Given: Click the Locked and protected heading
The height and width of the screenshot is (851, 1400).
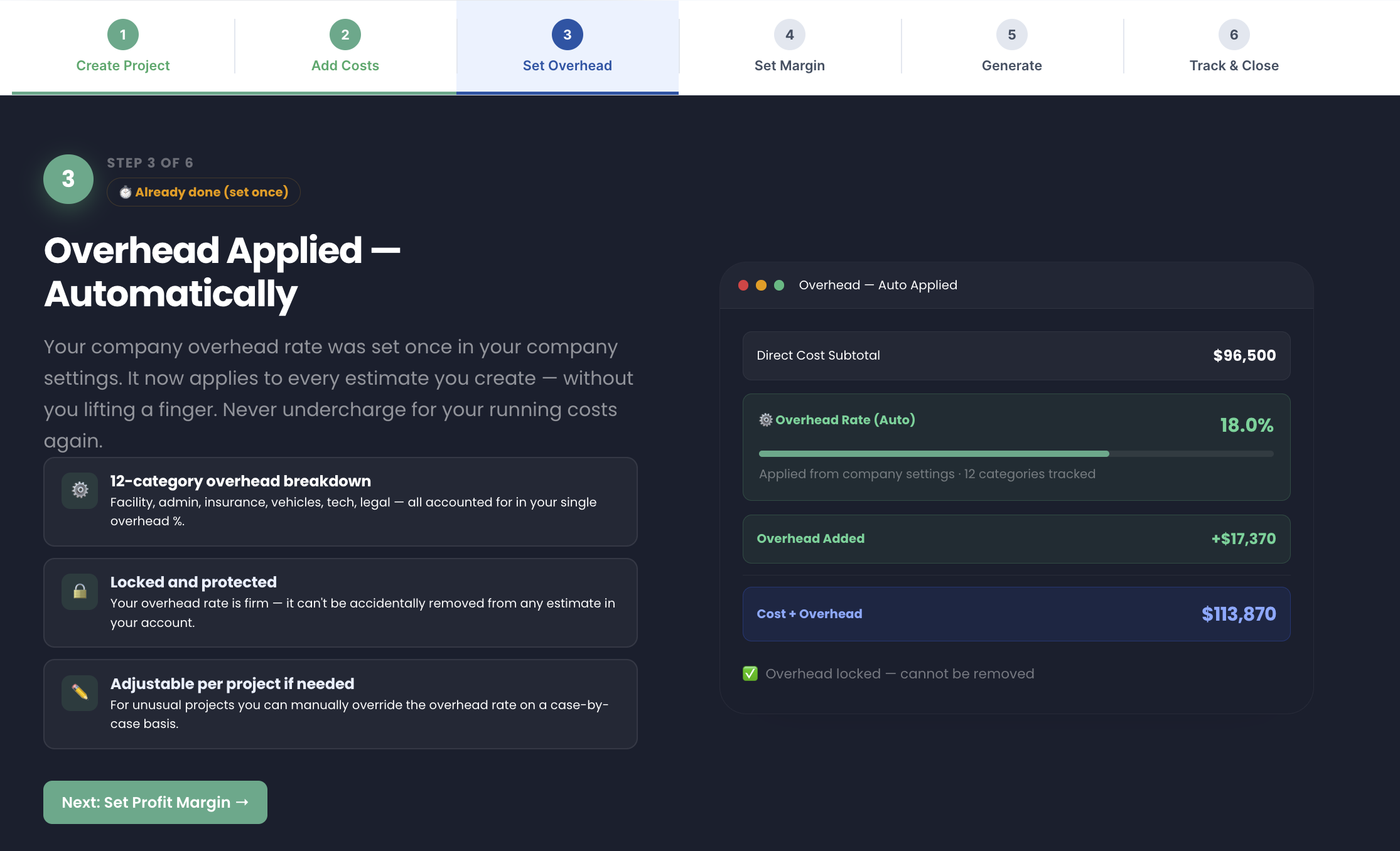Looking at the screenshot, I should coord(193,582).
